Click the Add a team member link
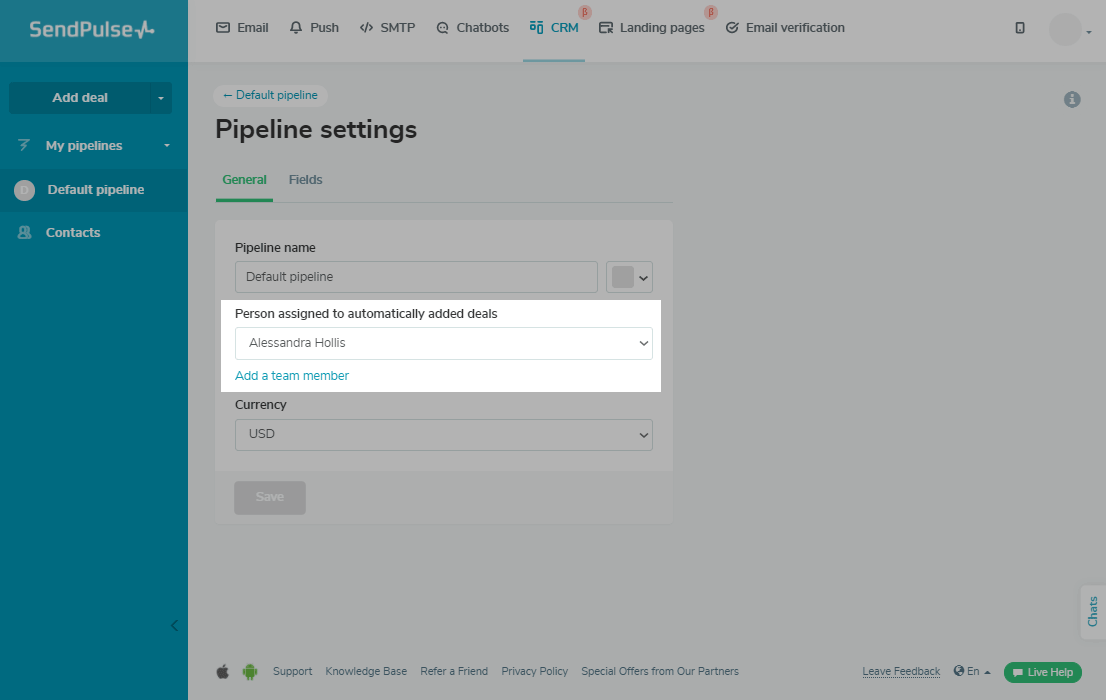This screenshot has width=1106, height=700. (292, 376)
